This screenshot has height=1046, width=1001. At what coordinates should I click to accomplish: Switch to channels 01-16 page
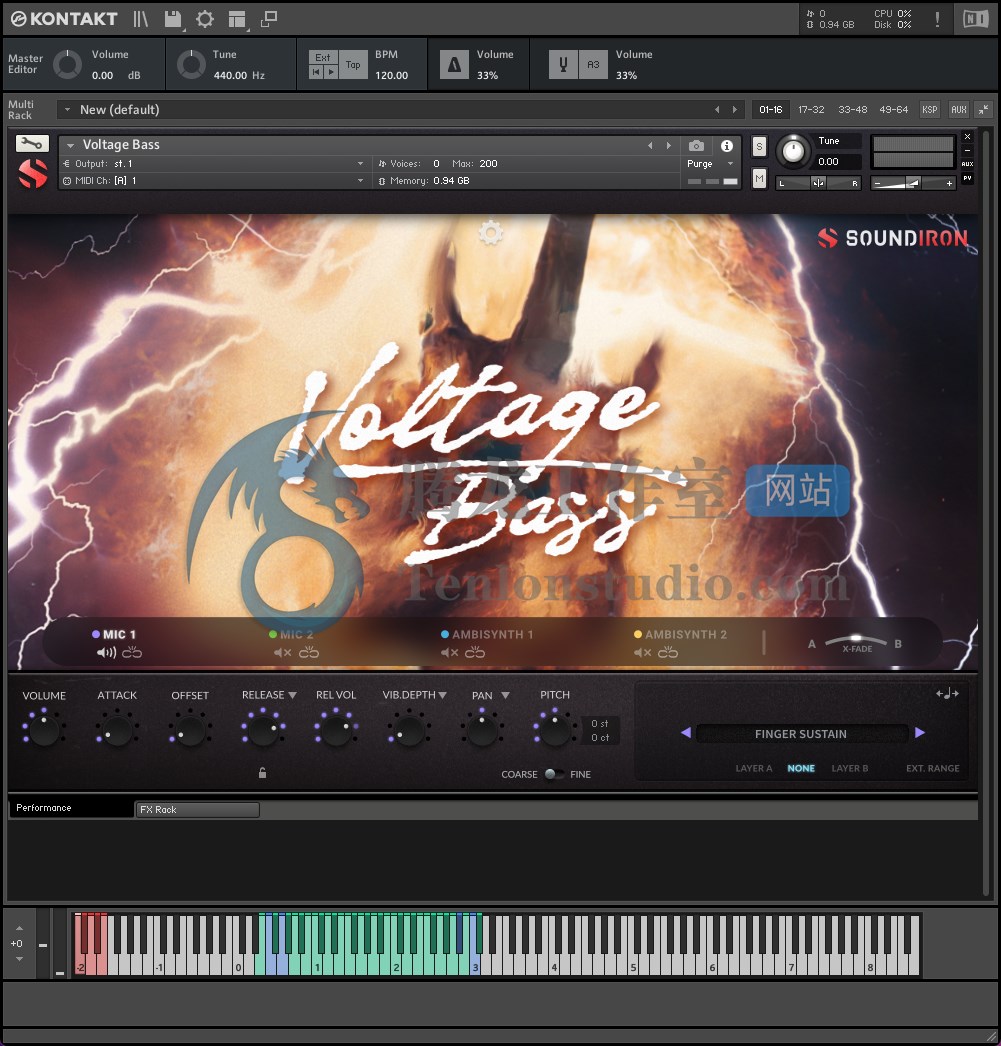coord(771,109)
